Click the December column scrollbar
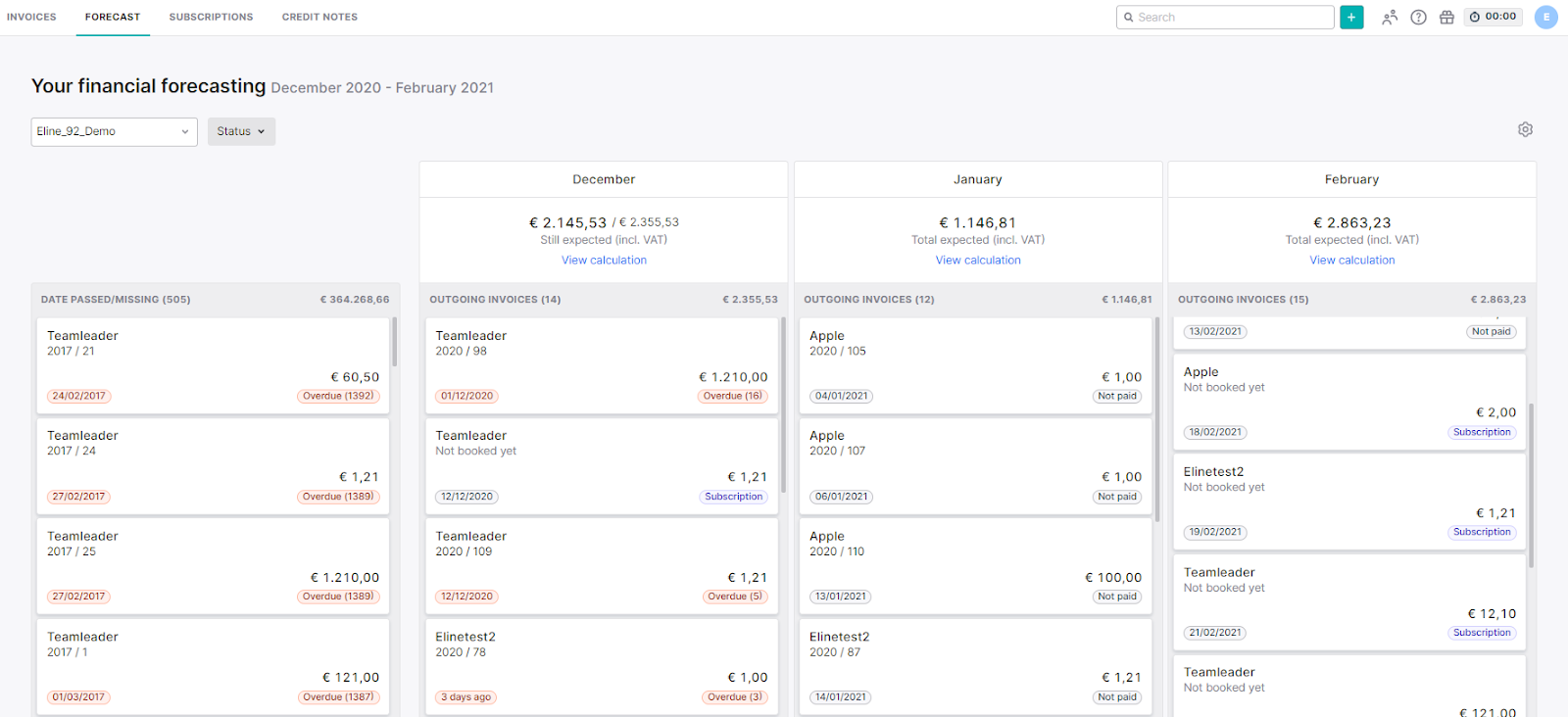This screenshot has height=717, width=1568. point(783,405)
